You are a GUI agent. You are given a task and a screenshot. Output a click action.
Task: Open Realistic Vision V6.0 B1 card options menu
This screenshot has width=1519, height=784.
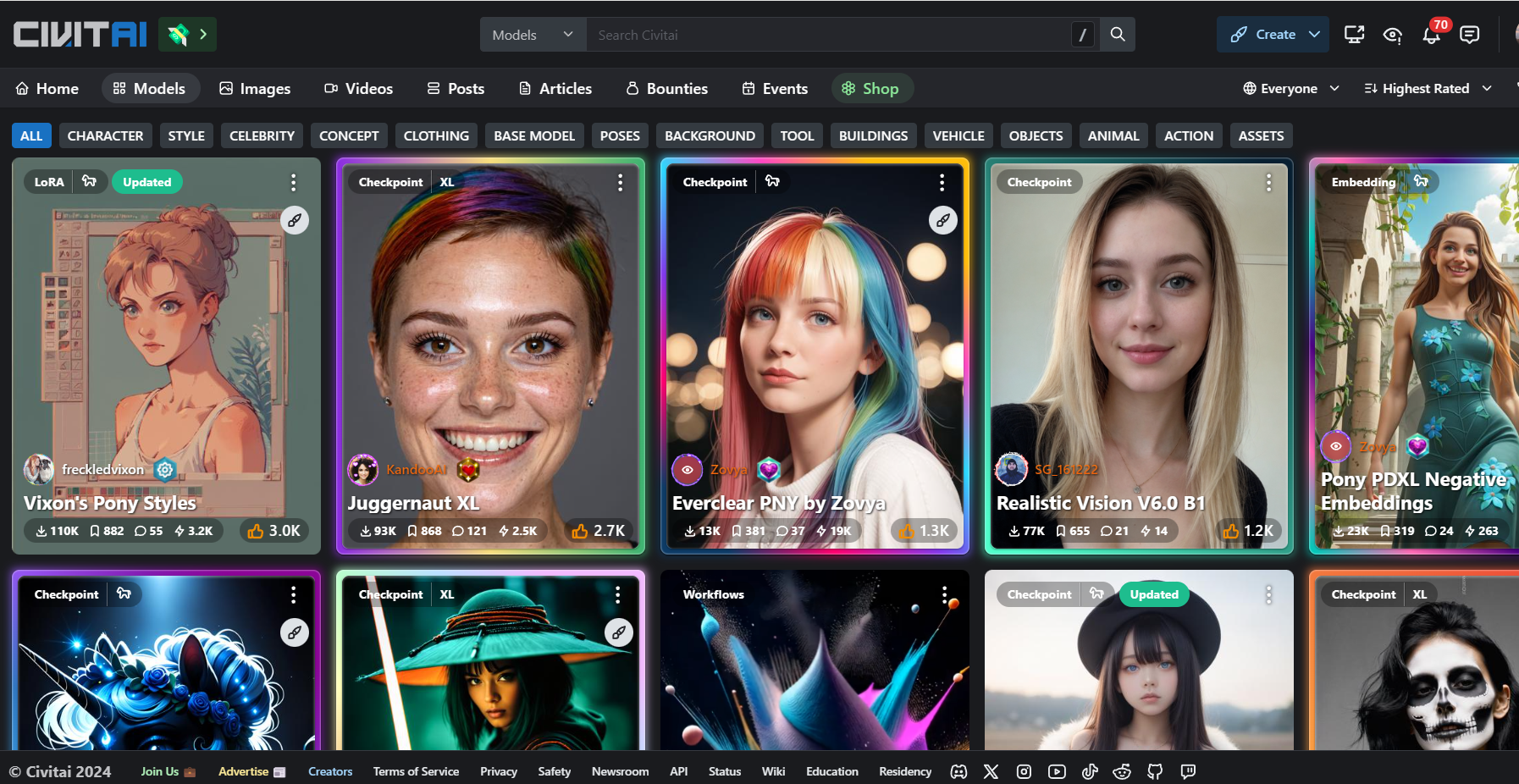pyautogui.click(x=1268, y=182)
